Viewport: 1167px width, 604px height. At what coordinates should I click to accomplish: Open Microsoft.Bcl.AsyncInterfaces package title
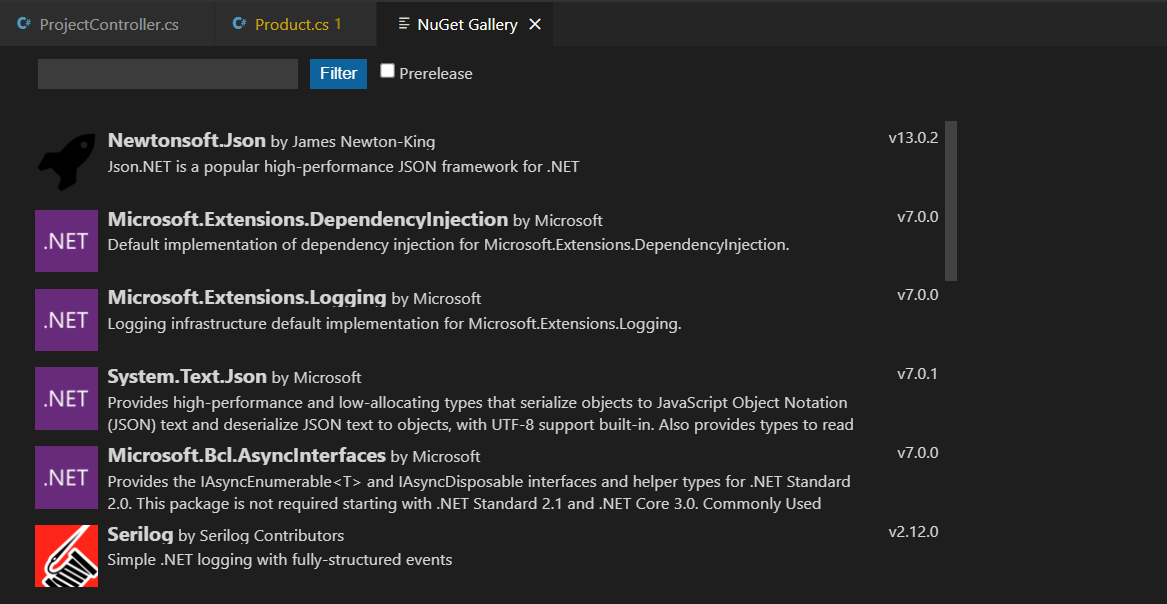click(247, 454)
